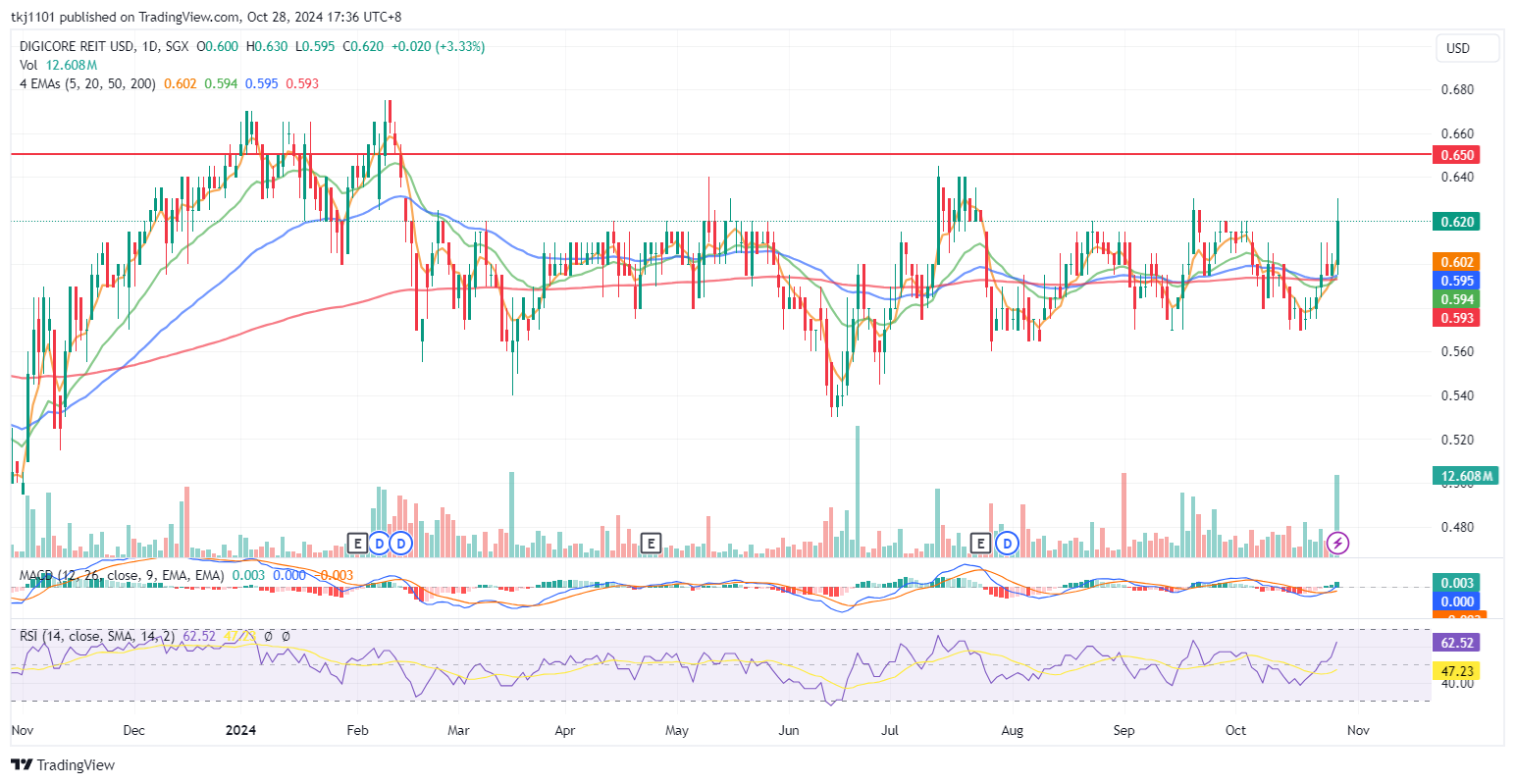Click the 0.640 price axis label
Image resolution: width=1515 pixels, height=784 pixels.
(1457, 177)
